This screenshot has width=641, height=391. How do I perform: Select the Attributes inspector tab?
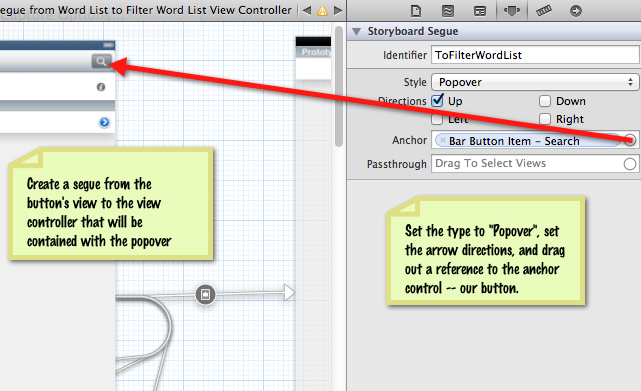click(x=511, y=11)
